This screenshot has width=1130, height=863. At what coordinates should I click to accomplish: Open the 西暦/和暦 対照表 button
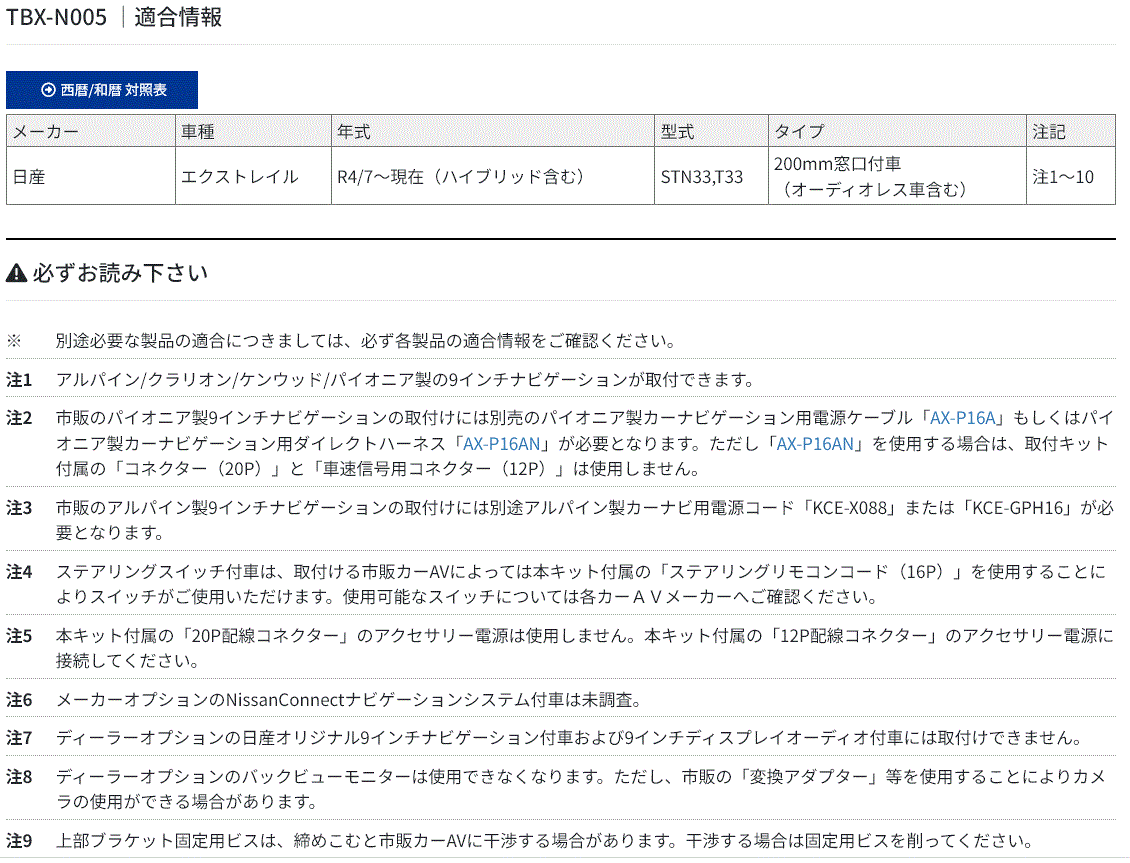coord(102,90)
